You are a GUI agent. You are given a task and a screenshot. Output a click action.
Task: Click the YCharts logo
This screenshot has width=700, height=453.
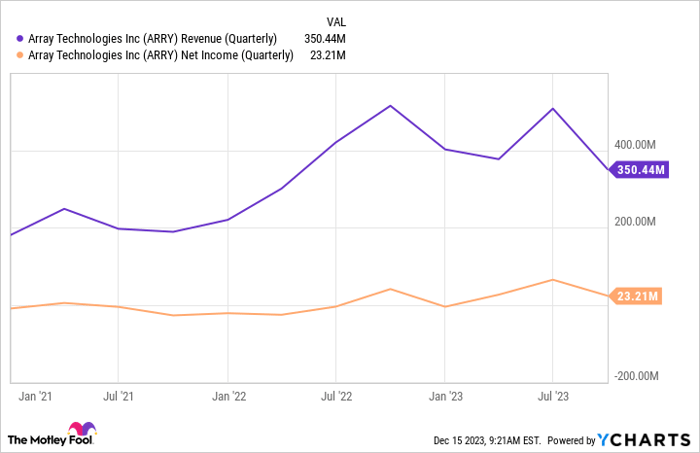click(x=644, y=440)
